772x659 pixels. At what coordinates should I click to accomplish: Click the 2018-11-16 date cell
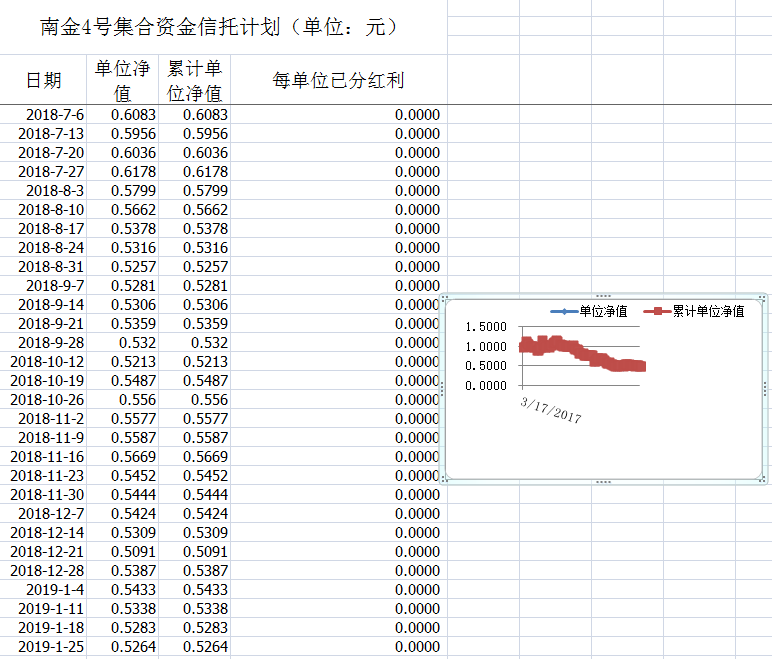[43, 457]
